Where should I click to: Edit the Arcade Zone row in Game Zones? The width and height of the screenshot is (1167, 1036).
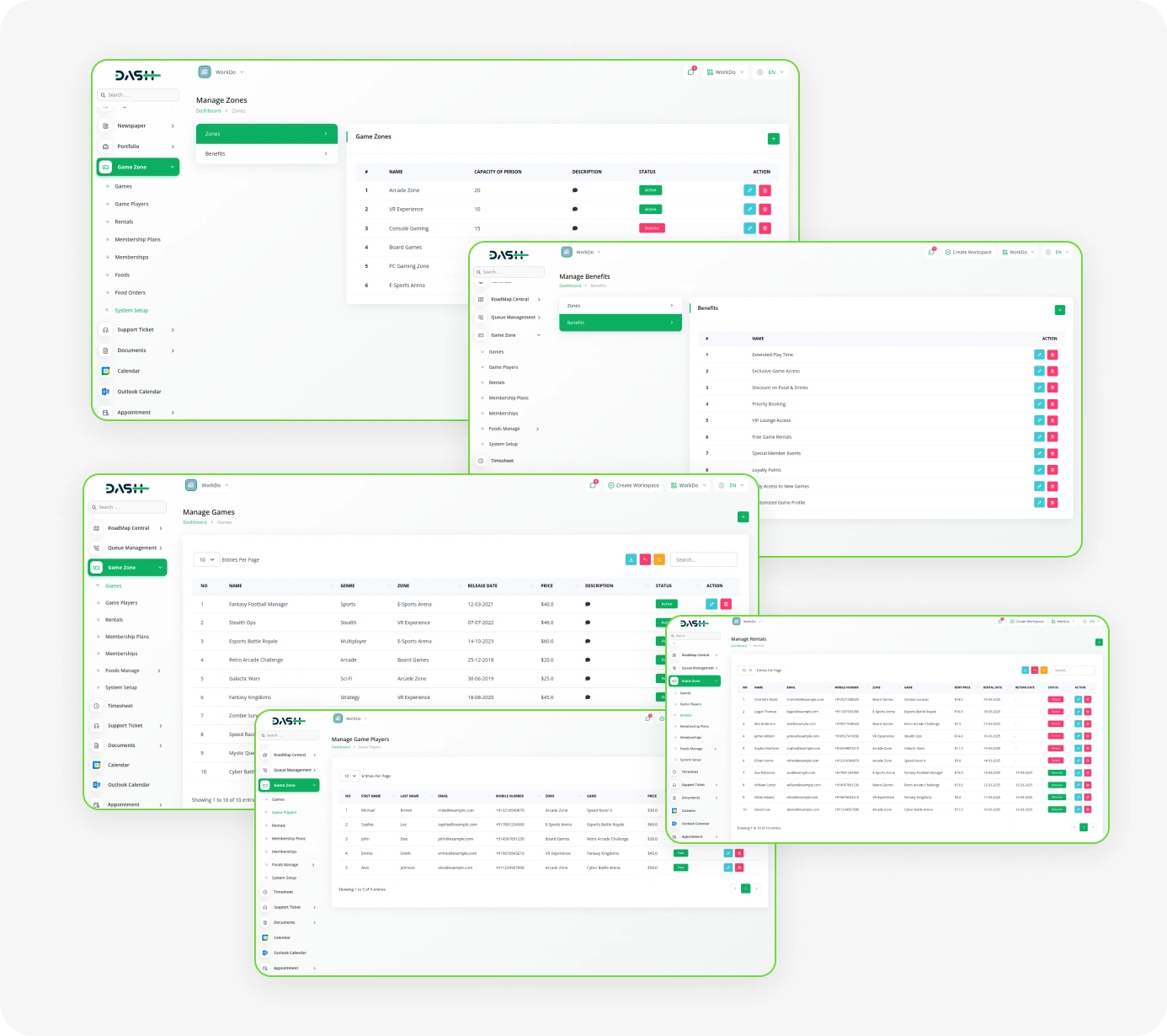coord(749,190)
